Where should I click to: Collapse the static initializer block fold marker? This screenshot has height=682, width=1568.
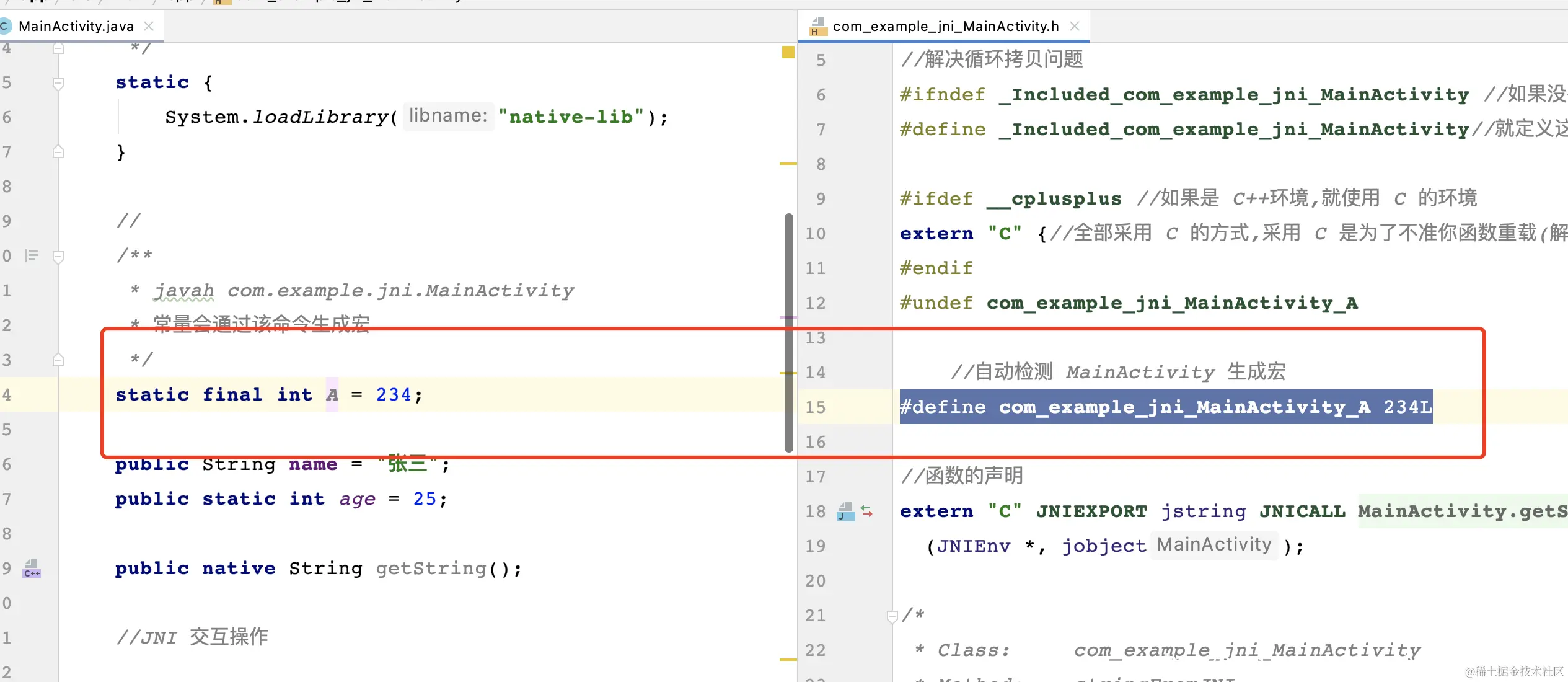coord(58,82)
